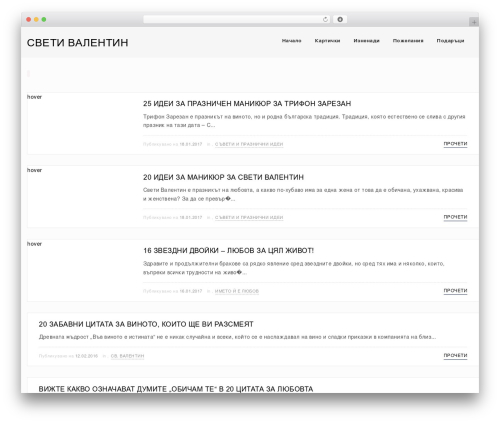This screenshot has height=423, width=500.
Task: Click hover thumbnail of Трифон Зарезан article
Action: pyautogui.click(x=34, y=97)
